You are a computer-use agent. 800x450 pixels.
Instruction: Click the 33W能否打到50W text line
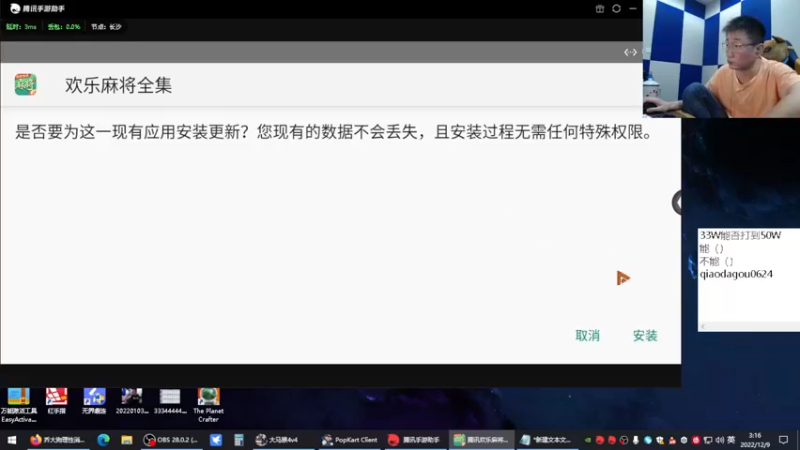tap(740, 235)
